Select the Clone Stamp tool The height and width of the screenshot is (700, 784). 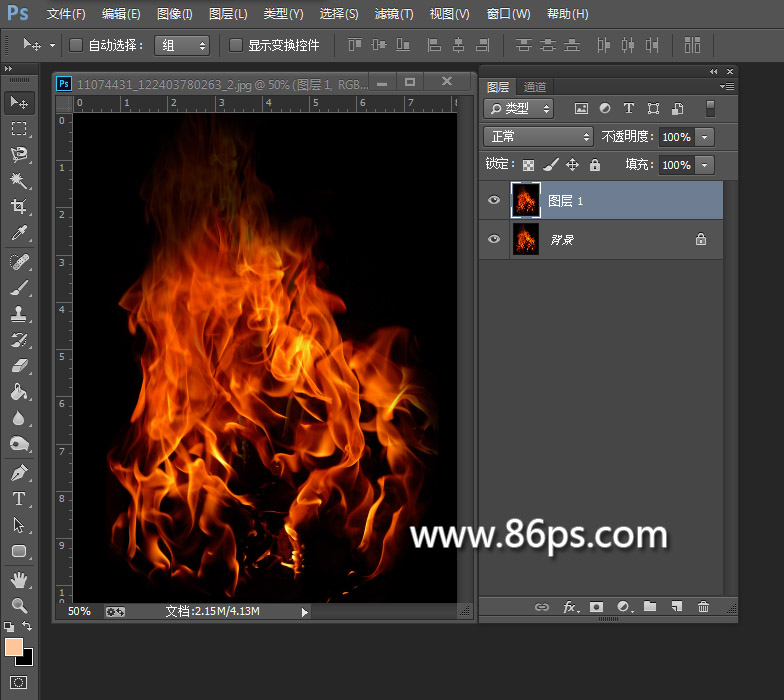tap(19, 314)
